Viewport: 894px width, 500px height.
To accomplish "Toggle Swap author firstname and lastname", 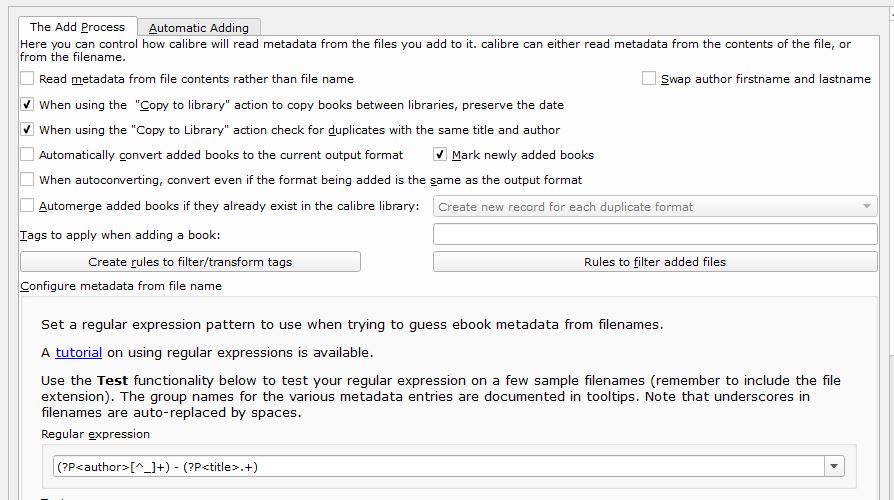I will click(649, 78).
